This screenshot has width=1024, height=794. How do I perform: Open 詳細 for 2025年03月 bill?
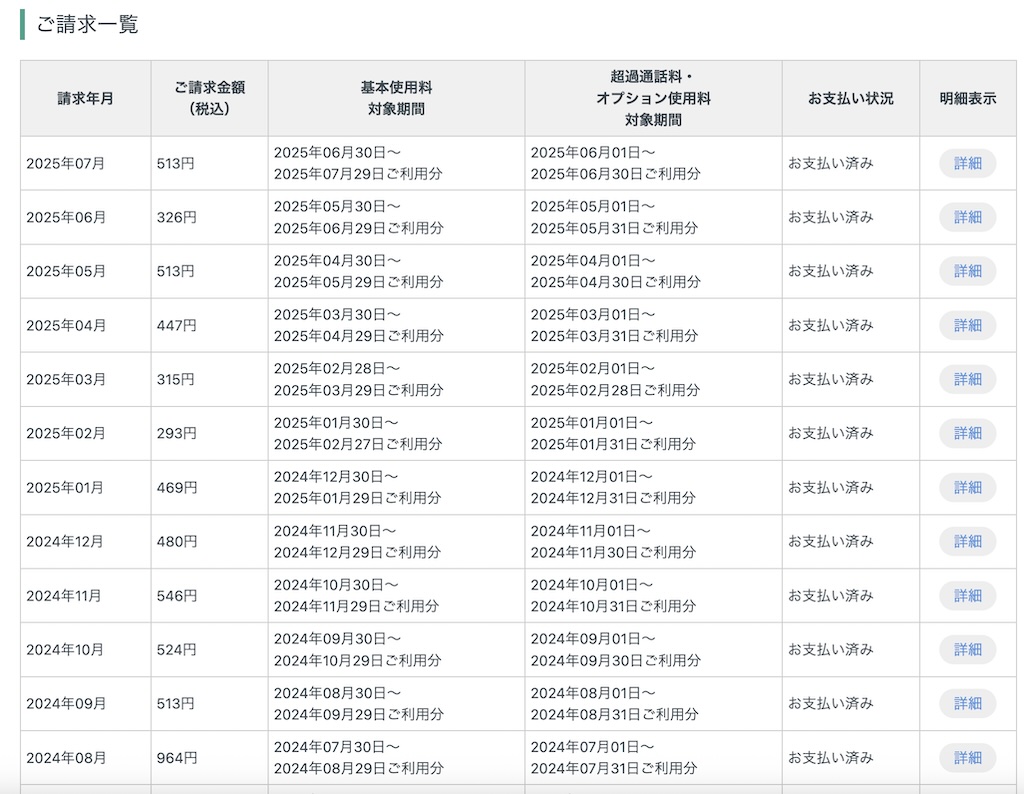[967, 379]
